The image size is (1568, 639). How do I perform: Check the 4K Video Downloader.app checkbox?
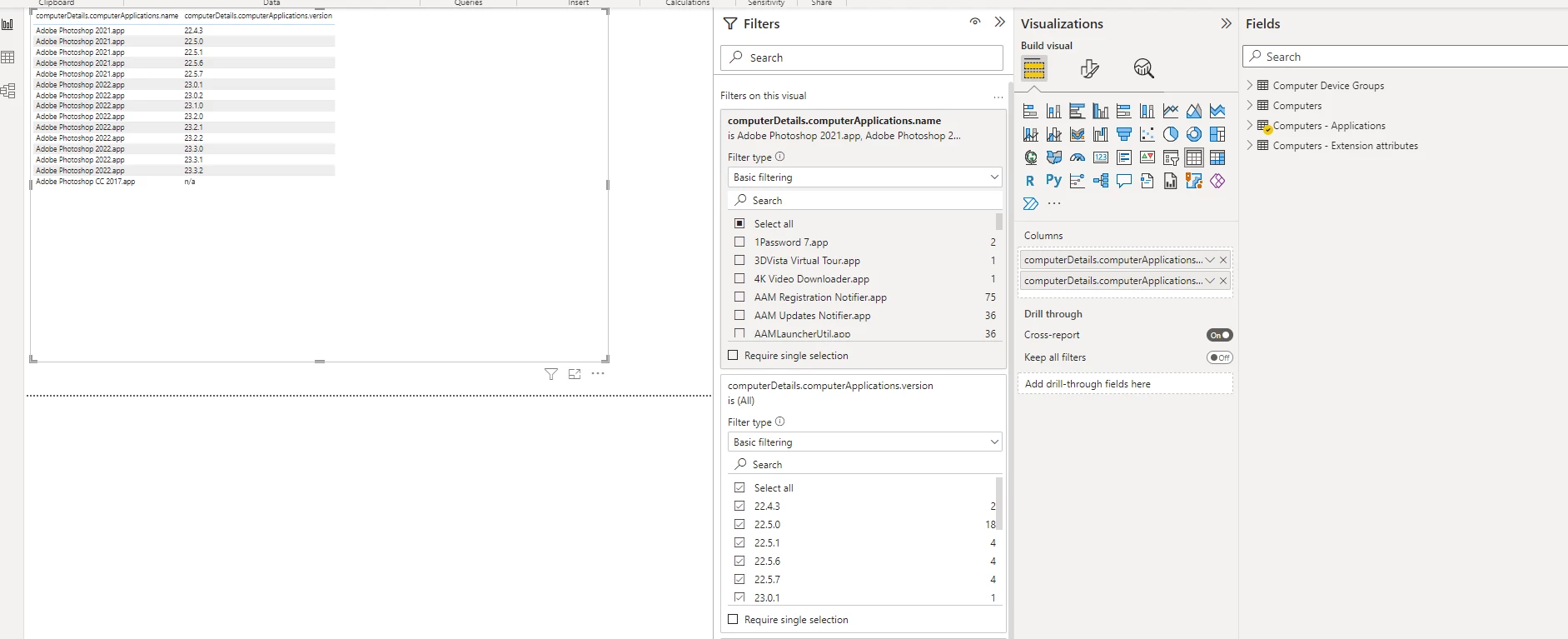click(x=739, y=278)
